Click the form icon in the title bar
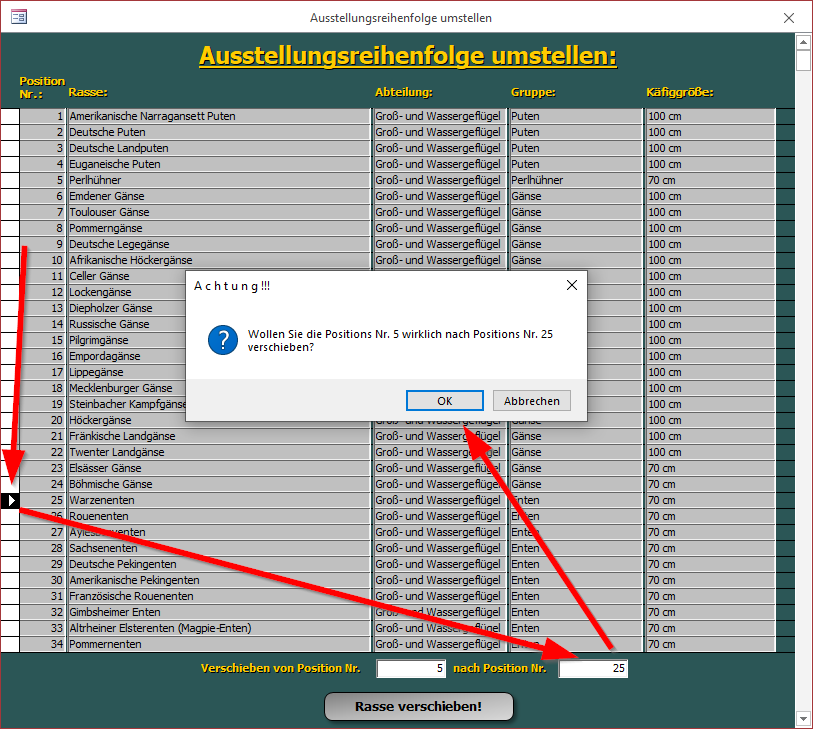The width and height of the screenshot is (813, 729). (x=18, y=17)
